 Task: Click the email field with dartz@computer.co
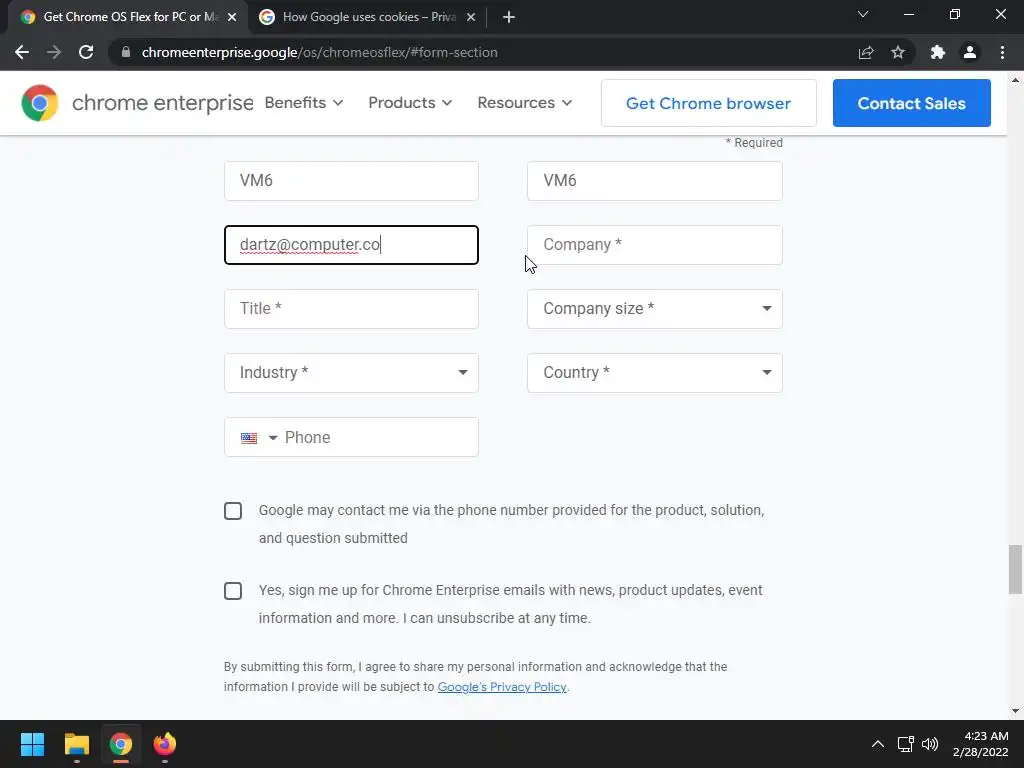click(351, 245)
